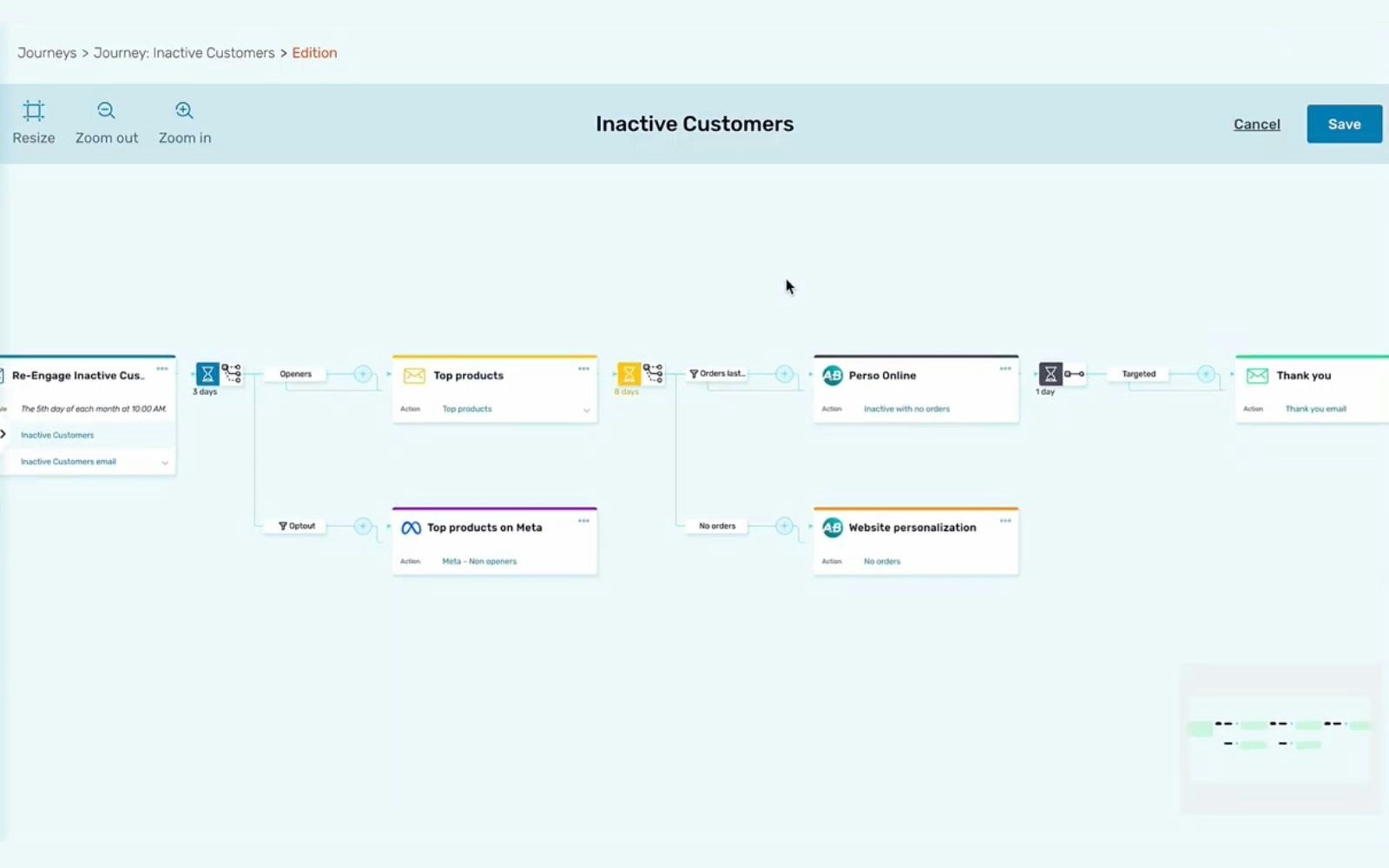Add a step after the Optout branch

[x=363, y=526]
